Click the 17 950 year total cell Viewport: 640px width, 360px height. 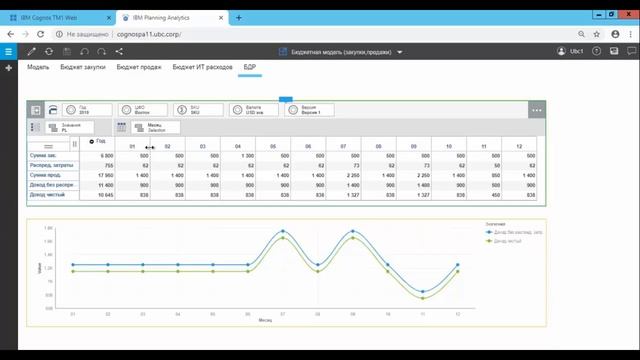click(98, 176)
